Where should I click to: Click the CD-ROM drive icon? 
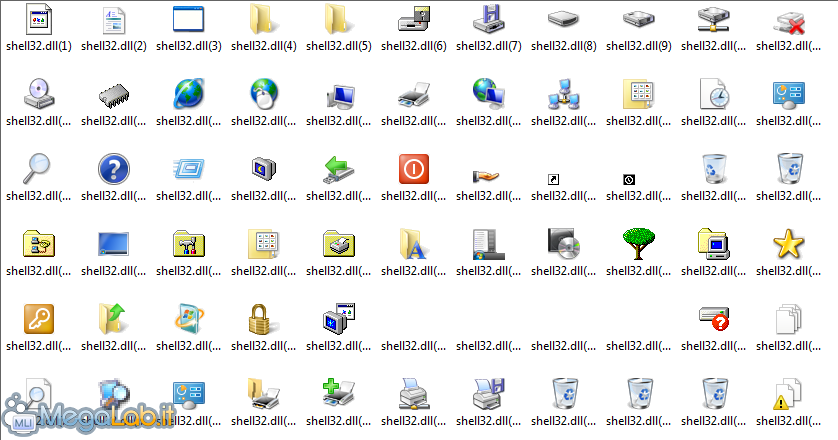point(39,94)
